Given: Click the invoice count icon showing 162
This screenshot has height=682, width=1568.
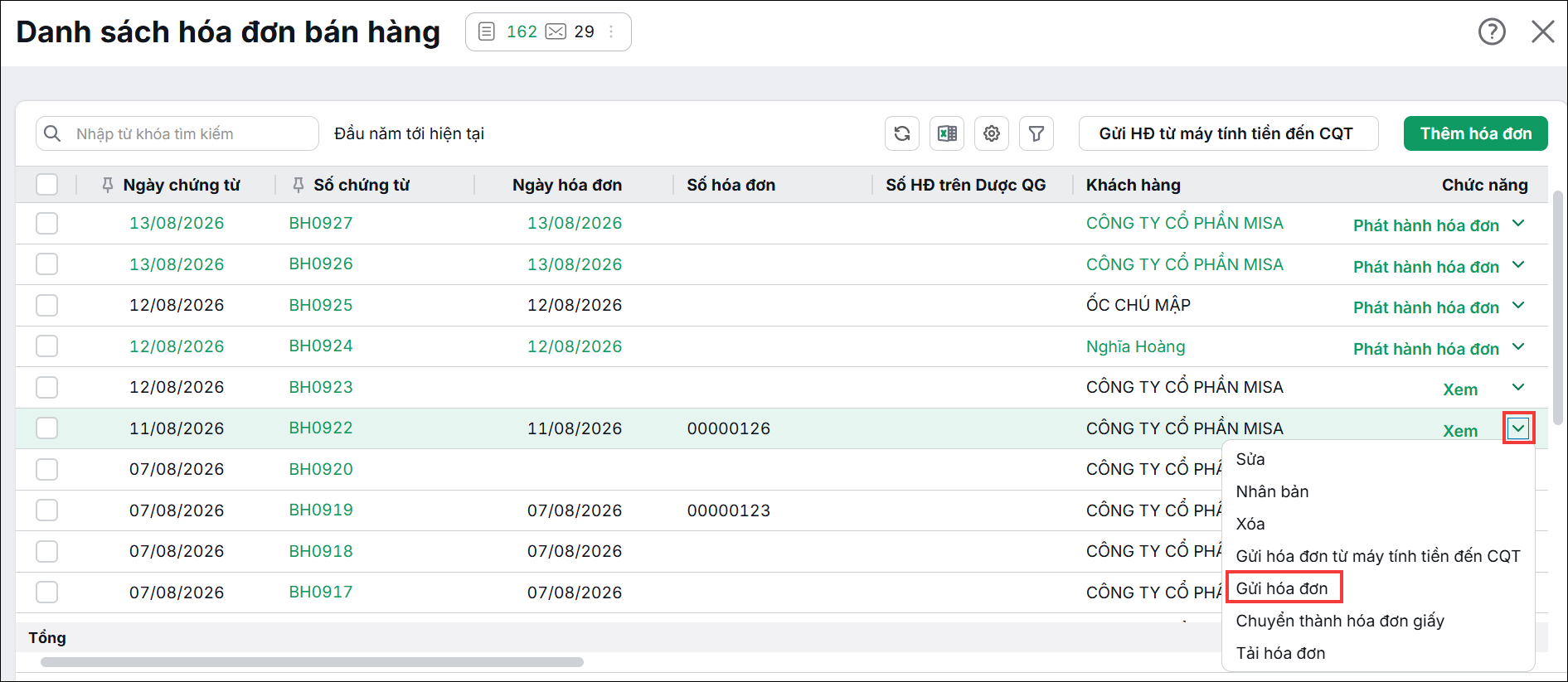Looking at the screenshot, I should pyautogui.click(x=487, y=31).
